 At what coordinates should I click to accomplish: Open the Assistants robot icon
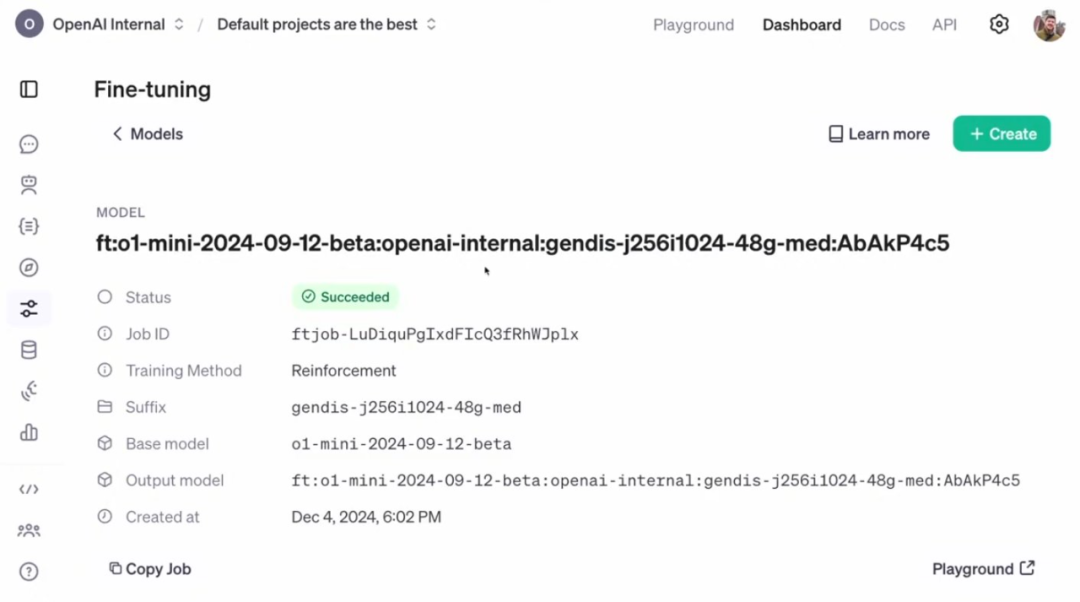coord(29,185)
